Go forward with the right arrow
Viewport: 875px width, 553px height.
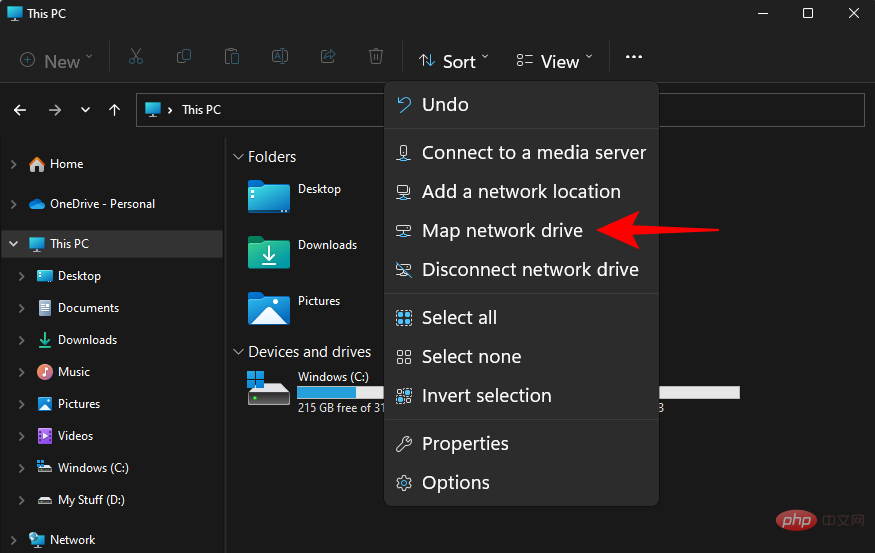pyautogui.click(x=55, y=110)
